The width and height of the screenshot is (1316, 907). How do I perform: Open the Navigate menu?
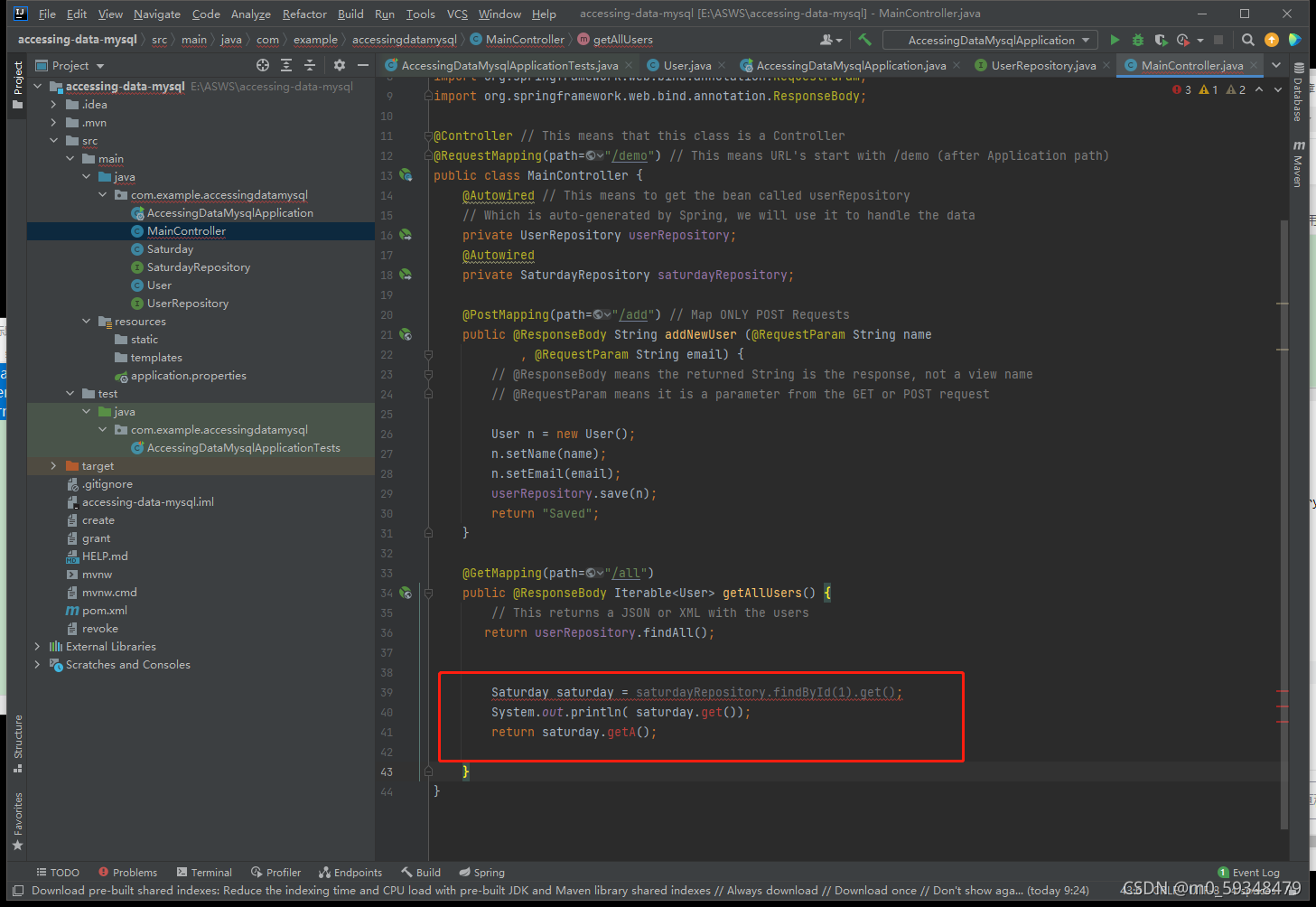point(156,14)
